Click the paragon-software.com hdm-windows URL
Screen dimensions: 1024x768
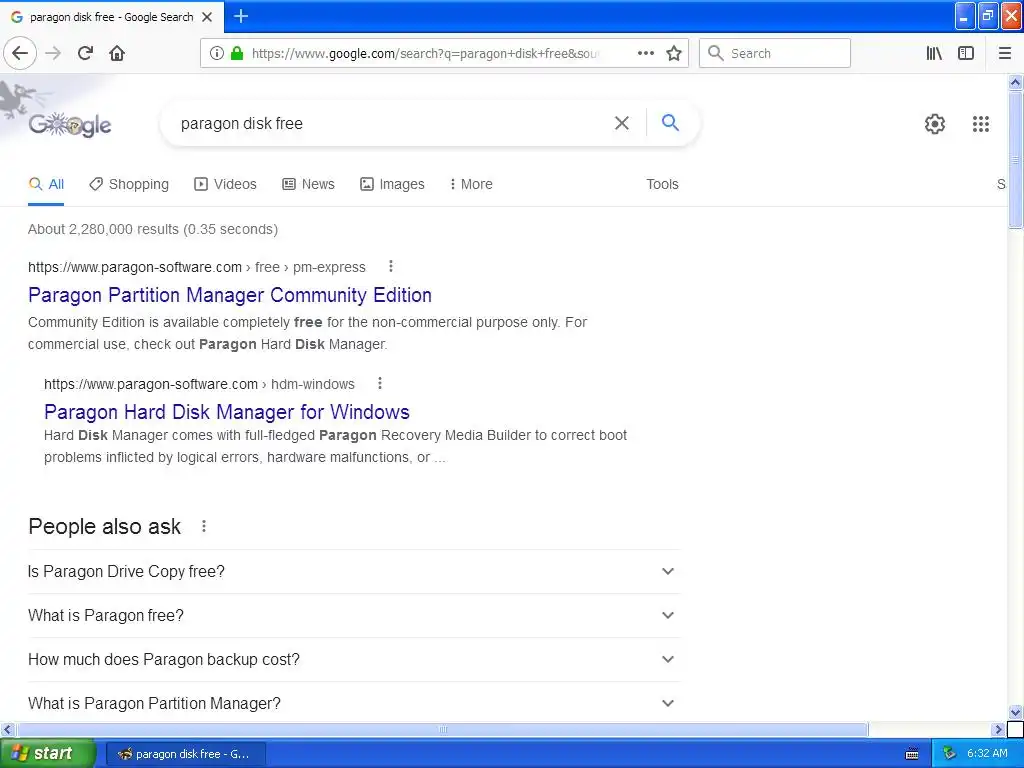(x=199, y=384)
